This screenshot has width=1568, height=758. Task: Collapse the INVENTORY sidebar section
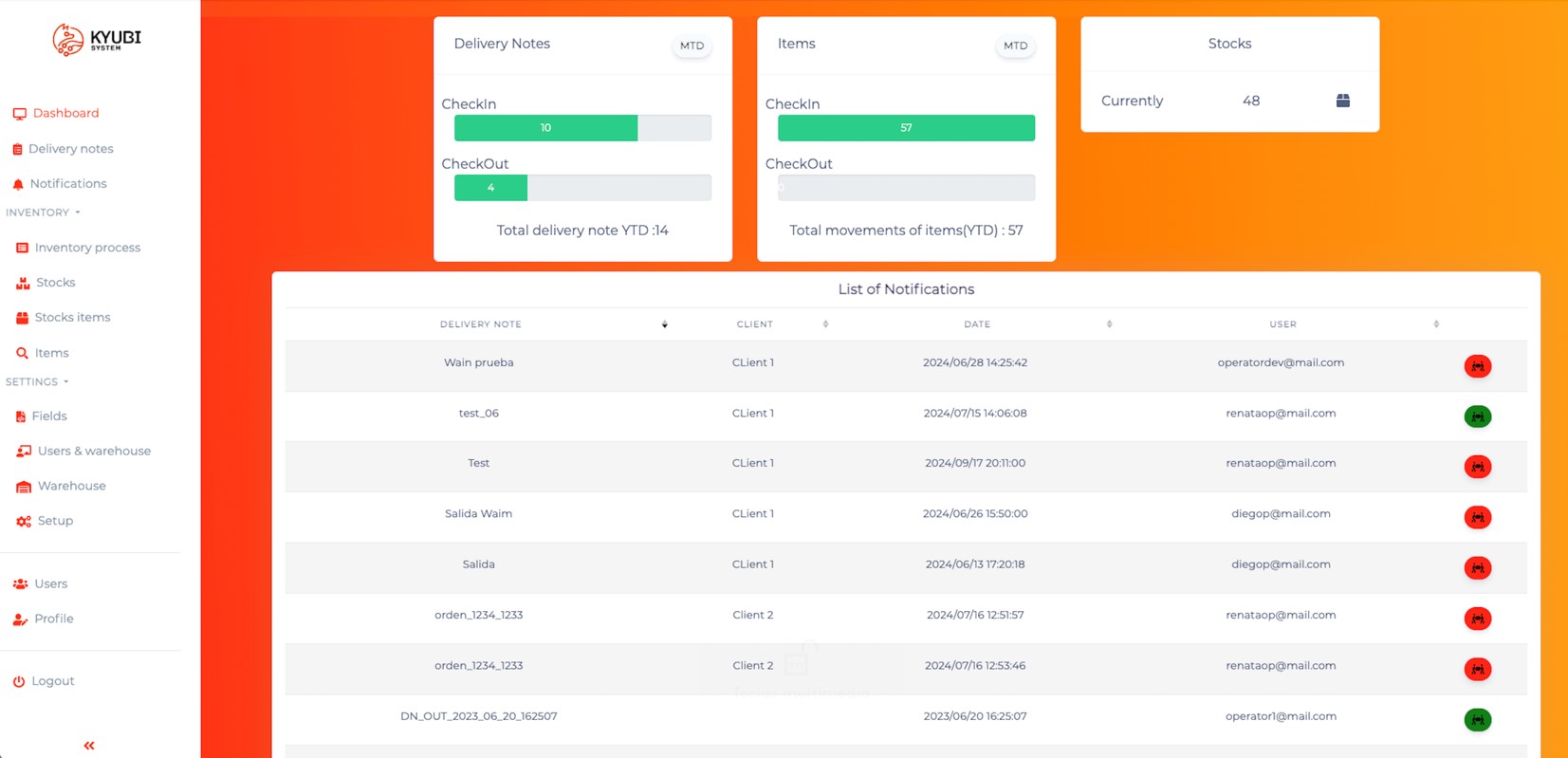pos(43,213)
